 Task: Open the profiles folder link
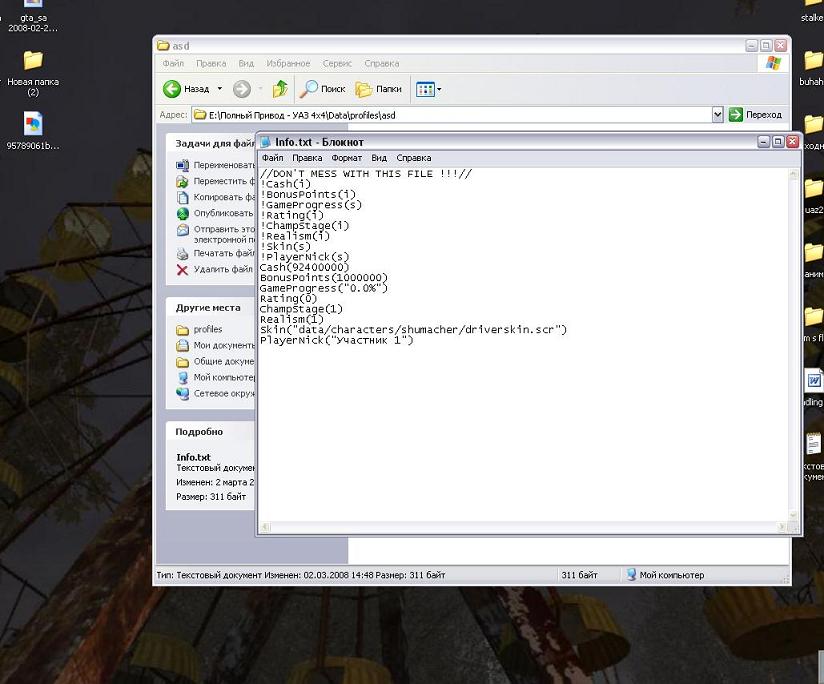click(x=208, y=329)
